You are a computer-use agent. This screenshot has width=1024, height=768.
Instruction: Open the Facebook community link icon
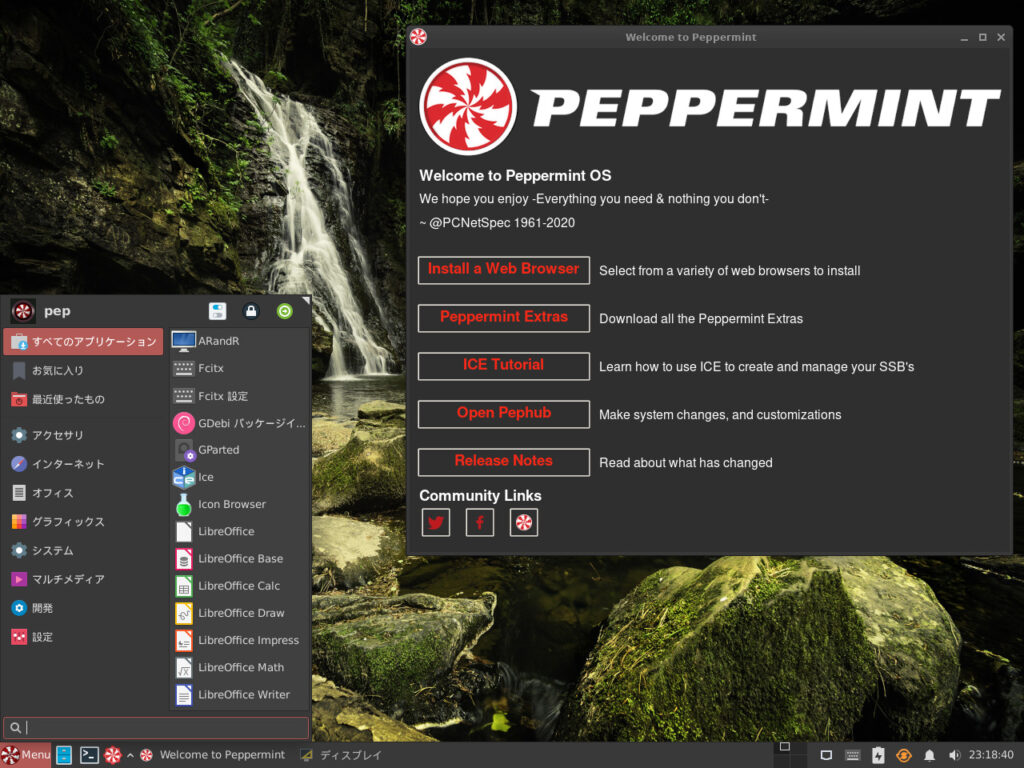[480, 522]
